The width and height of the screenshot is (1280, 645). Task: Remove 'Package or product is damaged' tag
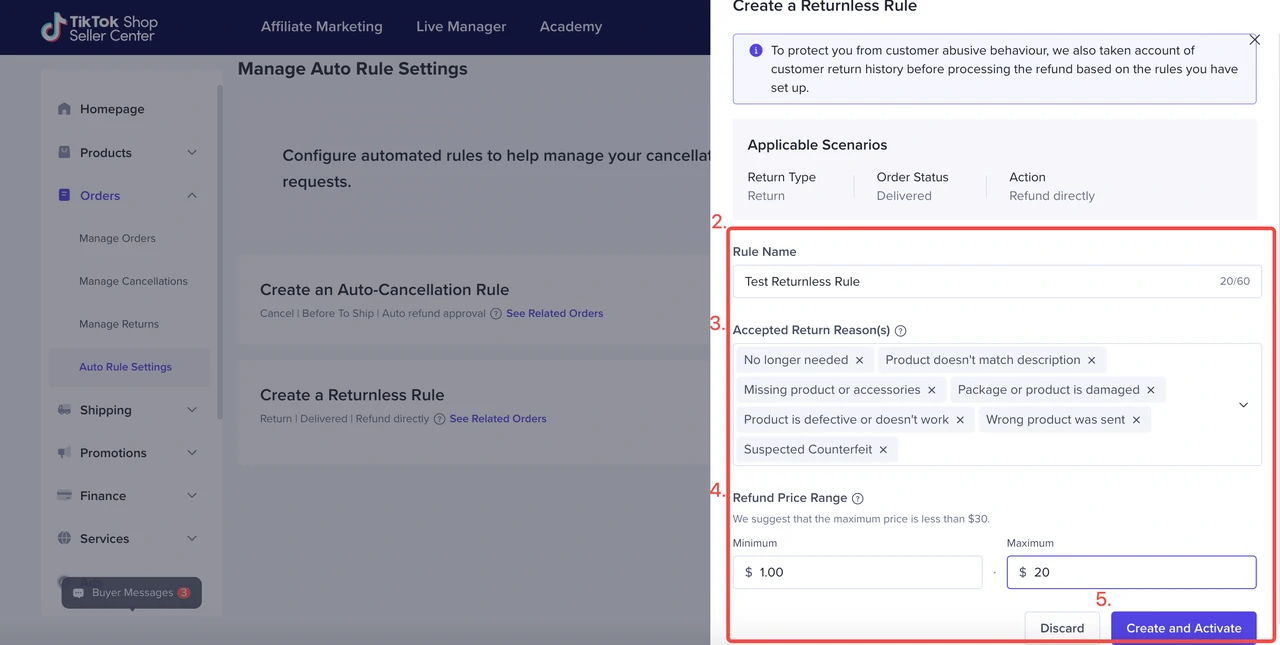click(1150, 390)
